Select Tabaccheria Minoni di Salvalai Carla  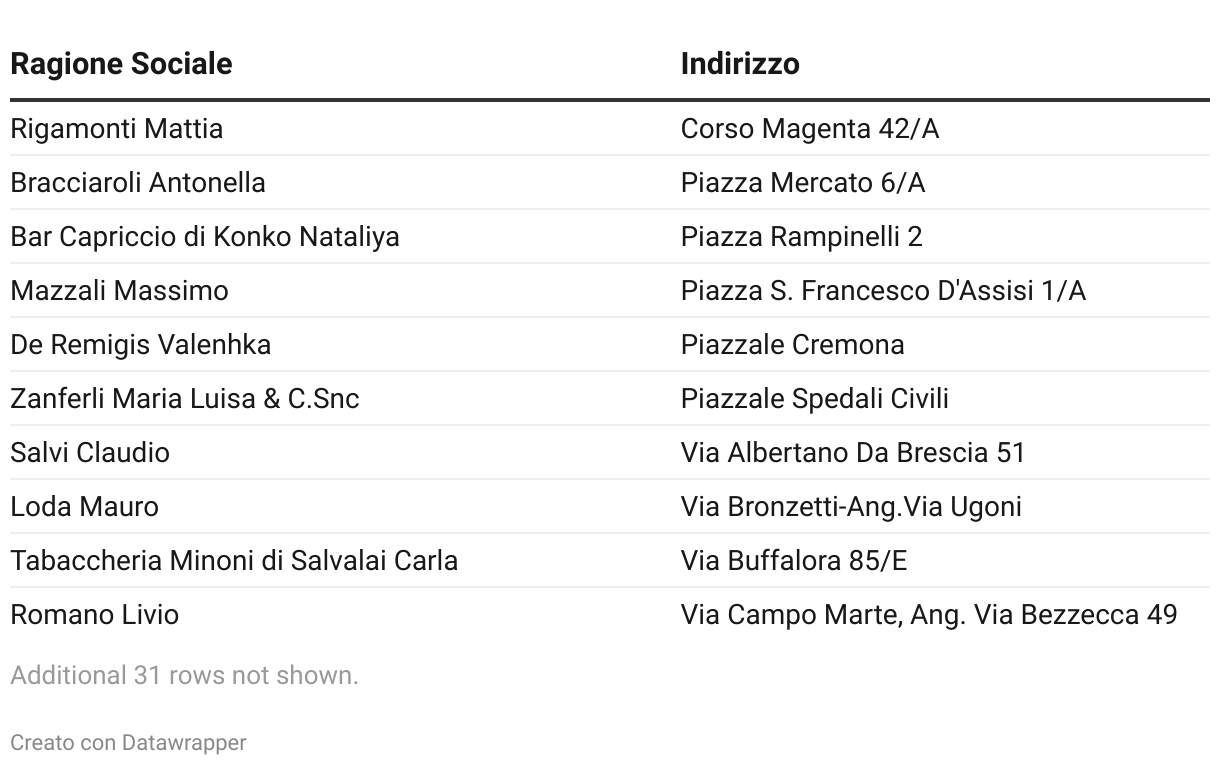point(234,561)
